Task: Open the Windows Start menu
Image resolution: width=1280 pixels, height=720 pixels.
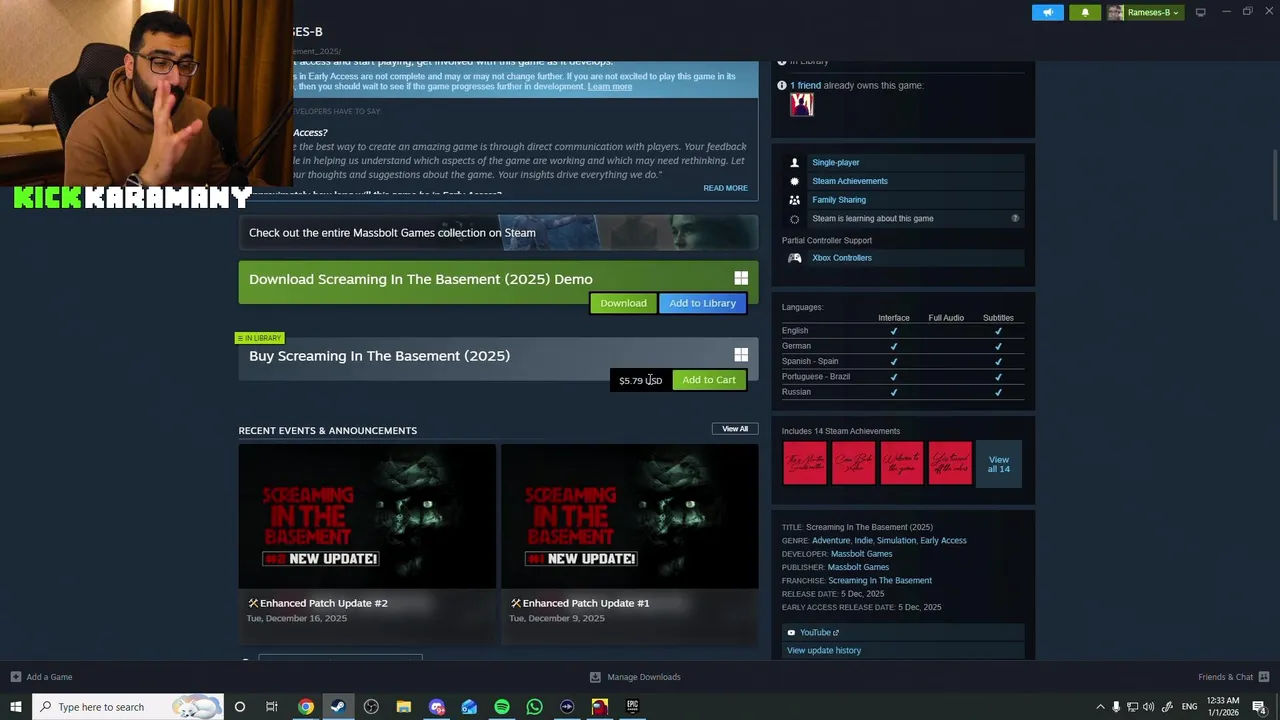Action: (x=15, y=707)
